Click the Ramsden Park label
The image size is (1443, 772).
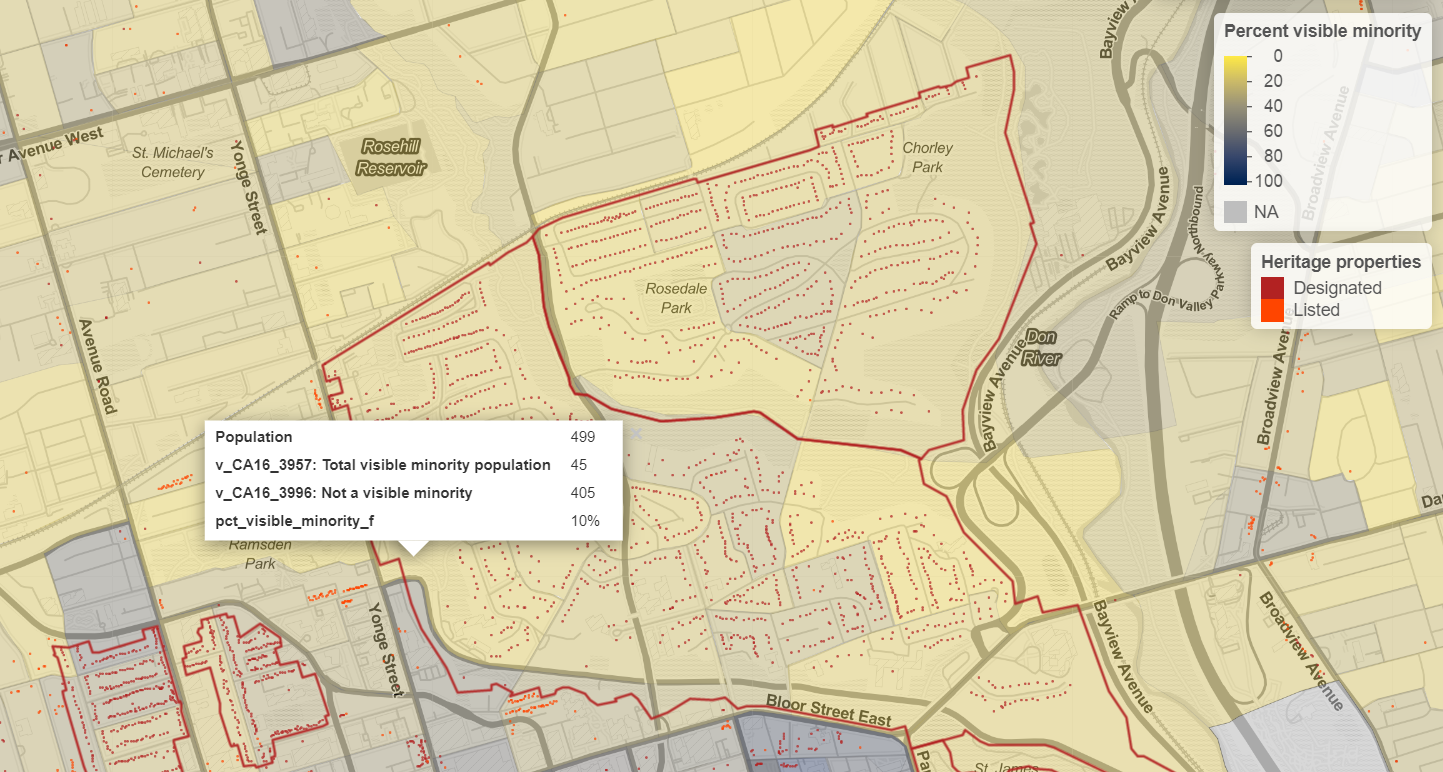(252, 554)
